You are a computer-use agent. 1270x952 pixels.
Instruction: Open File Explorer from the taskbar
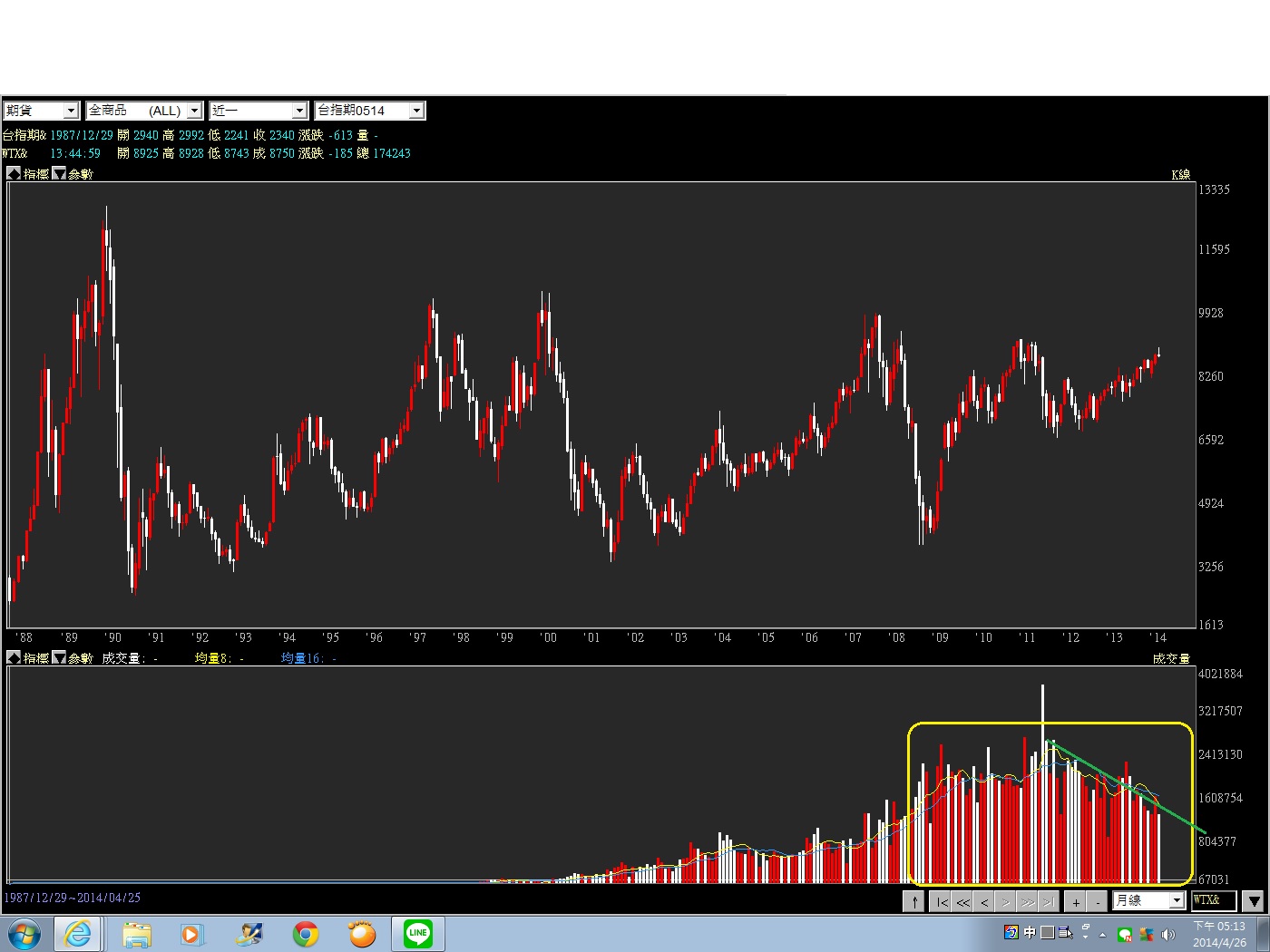point(137,934)
